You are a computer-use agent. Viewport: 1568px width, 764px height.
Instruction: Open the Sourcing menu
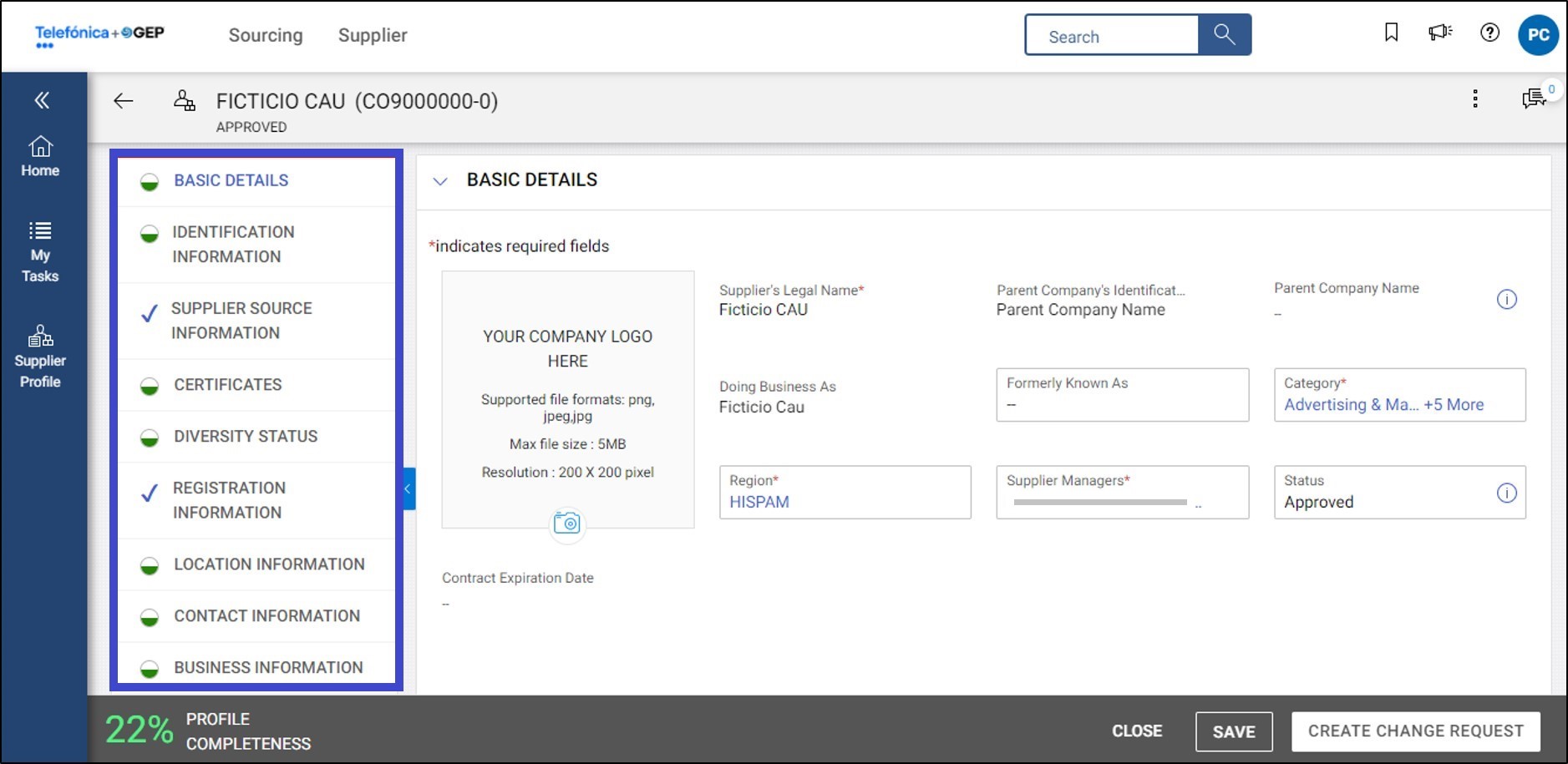click(266, 35)
